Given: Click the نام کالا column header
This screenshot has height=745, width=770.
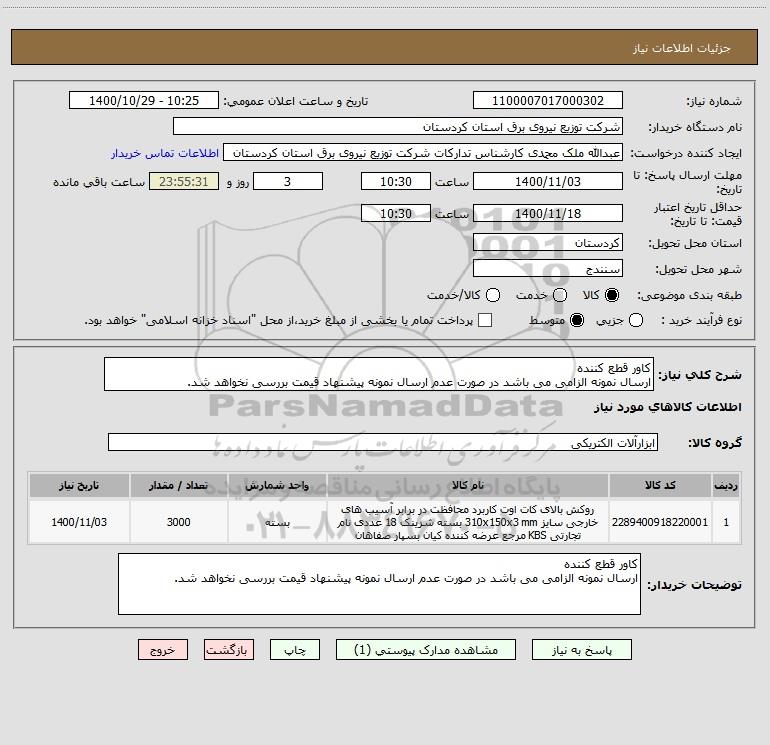Looking at the screenshot, I should [468, 485].
